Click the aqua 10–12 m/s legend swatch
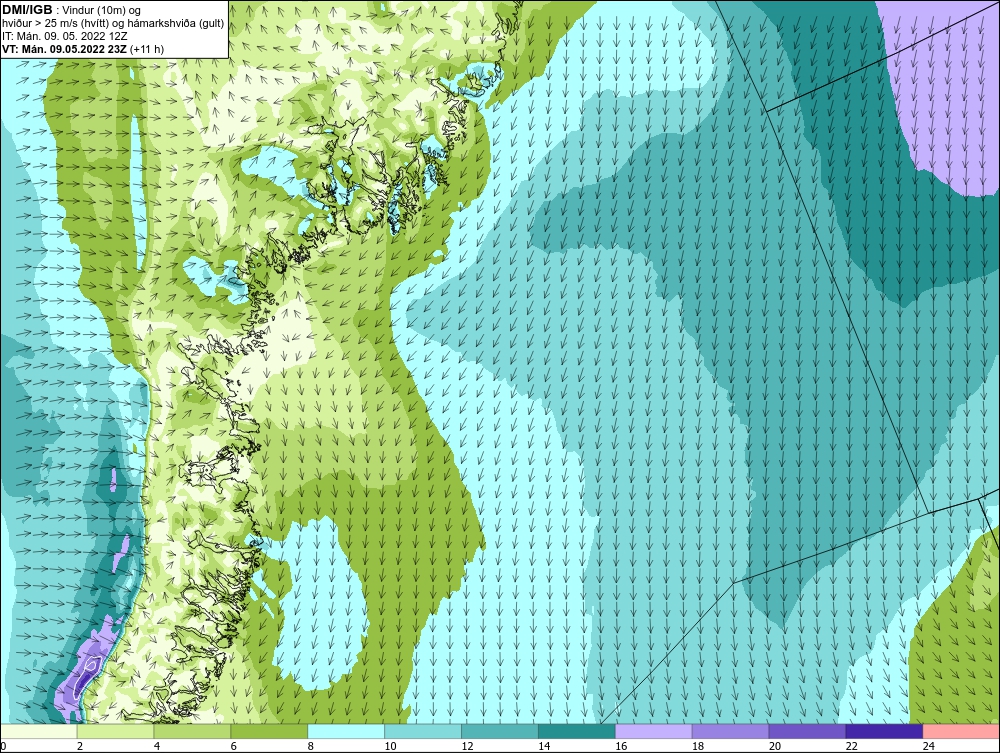1000x753 pixels. click(423, 731)
